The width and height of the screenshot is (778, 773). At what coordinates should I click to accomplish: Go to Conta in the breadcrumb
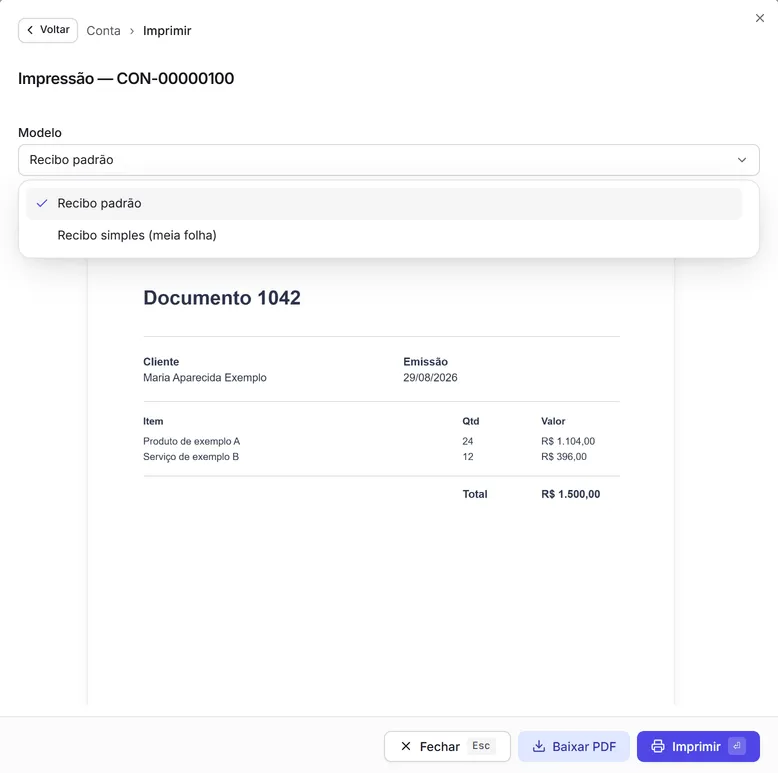103,31
